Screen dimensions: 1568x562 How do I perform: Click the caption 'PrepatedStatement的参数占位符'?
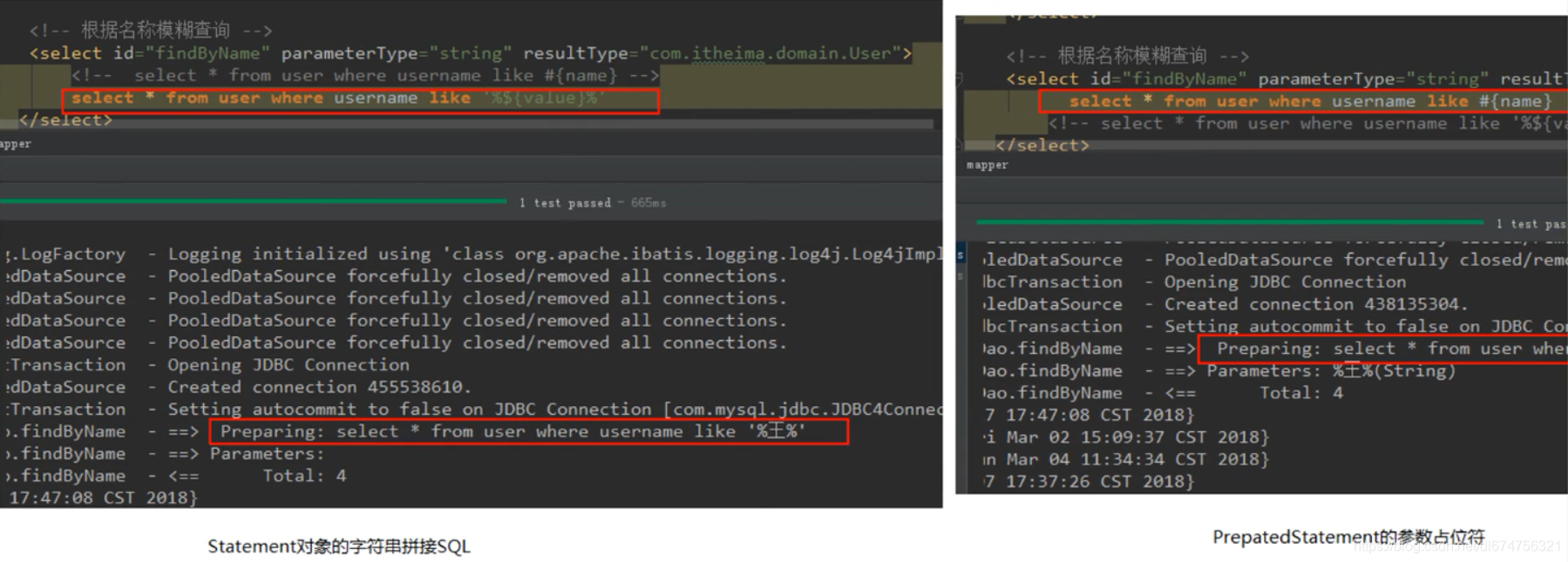click(x=1348, y=538)
